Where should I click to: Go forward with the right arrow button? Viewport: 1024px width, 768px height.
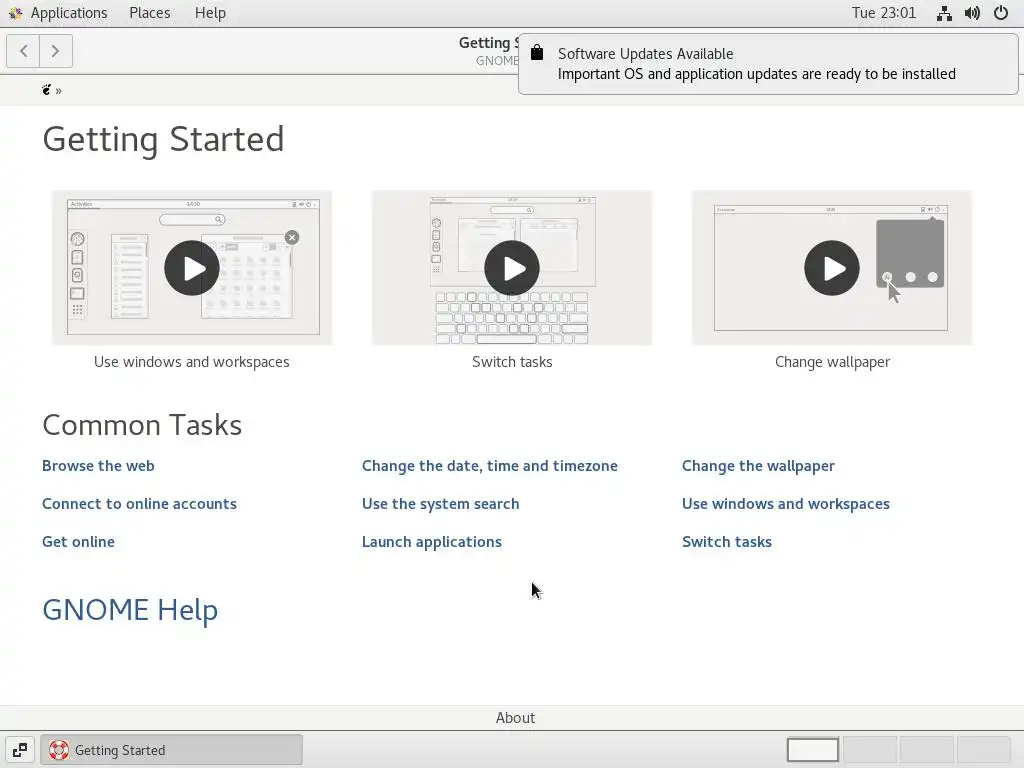[56, 51]
